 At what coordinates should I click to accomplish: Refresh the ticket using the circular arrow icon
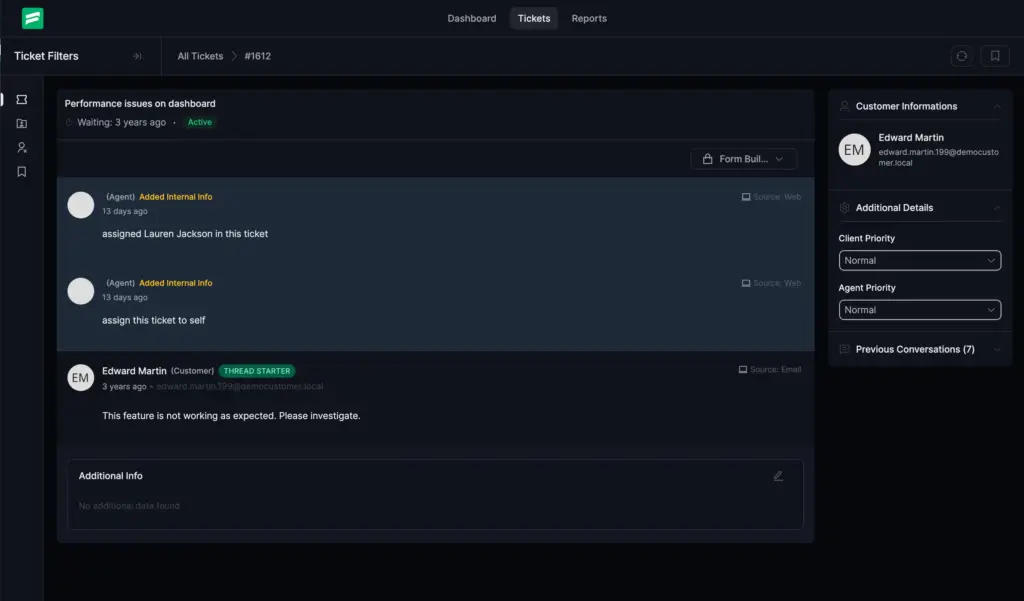pos(962,56)
